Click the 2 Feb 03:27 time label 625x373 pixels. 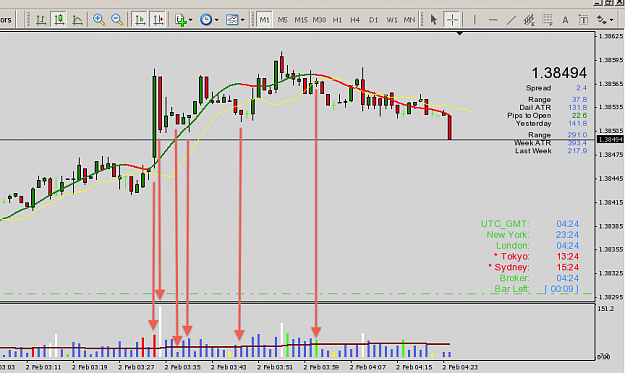[x=136, y=367]
